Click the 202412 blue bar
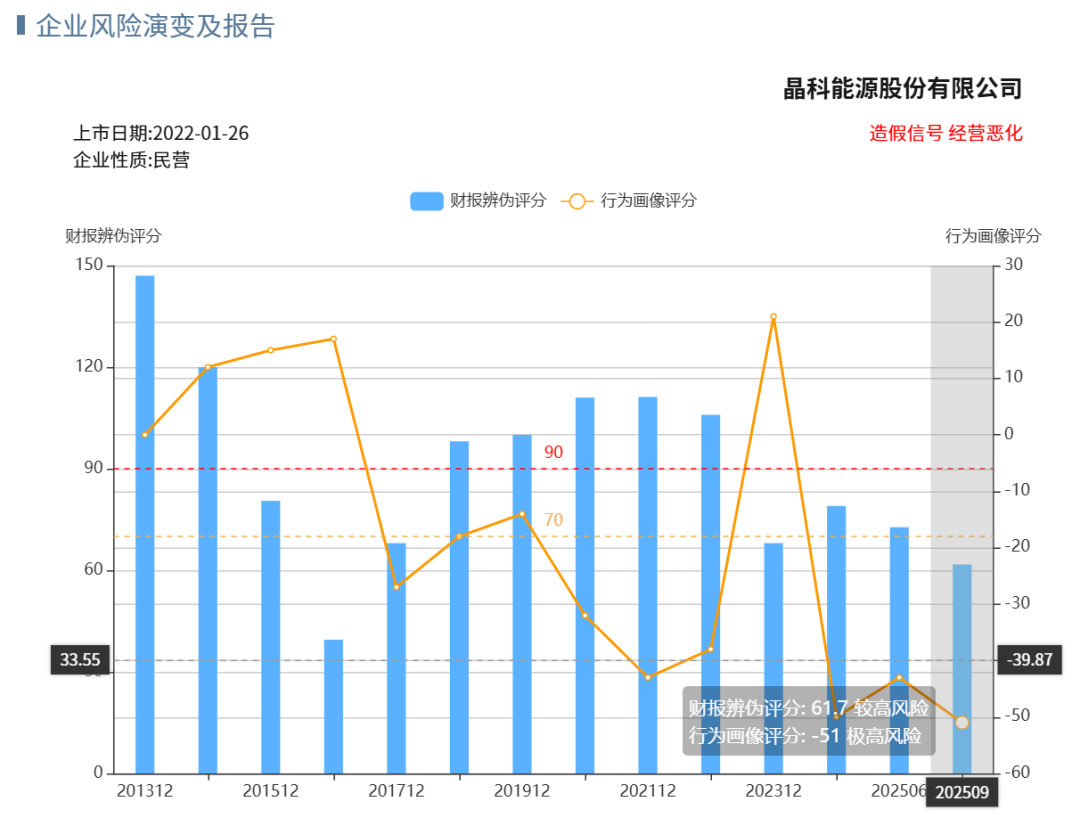The height and width of the screenshot is (818, 1080). tap(836, 640)
